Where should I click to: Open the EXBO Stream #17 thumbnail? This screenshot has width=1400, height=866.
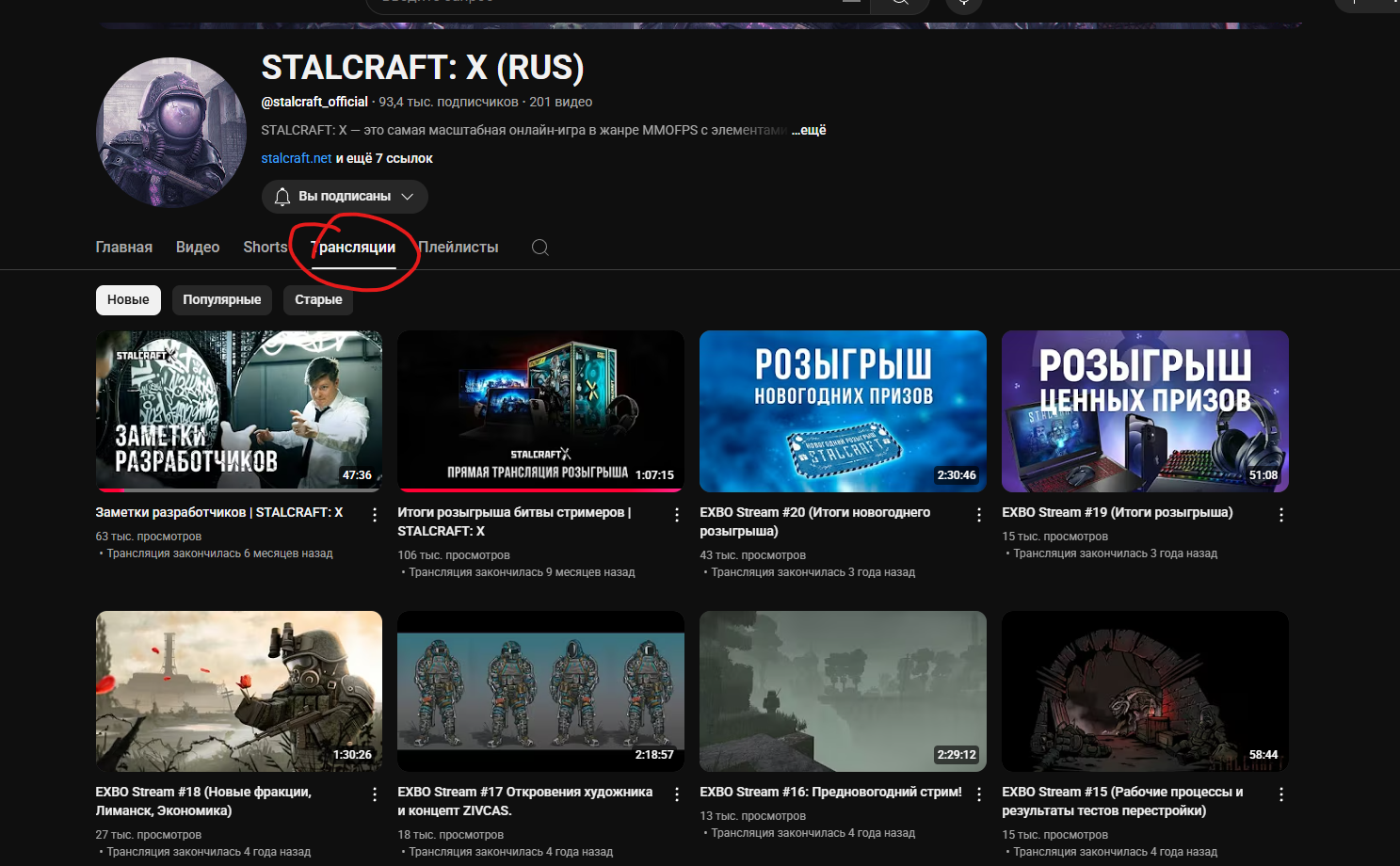[x=540, y=692]
